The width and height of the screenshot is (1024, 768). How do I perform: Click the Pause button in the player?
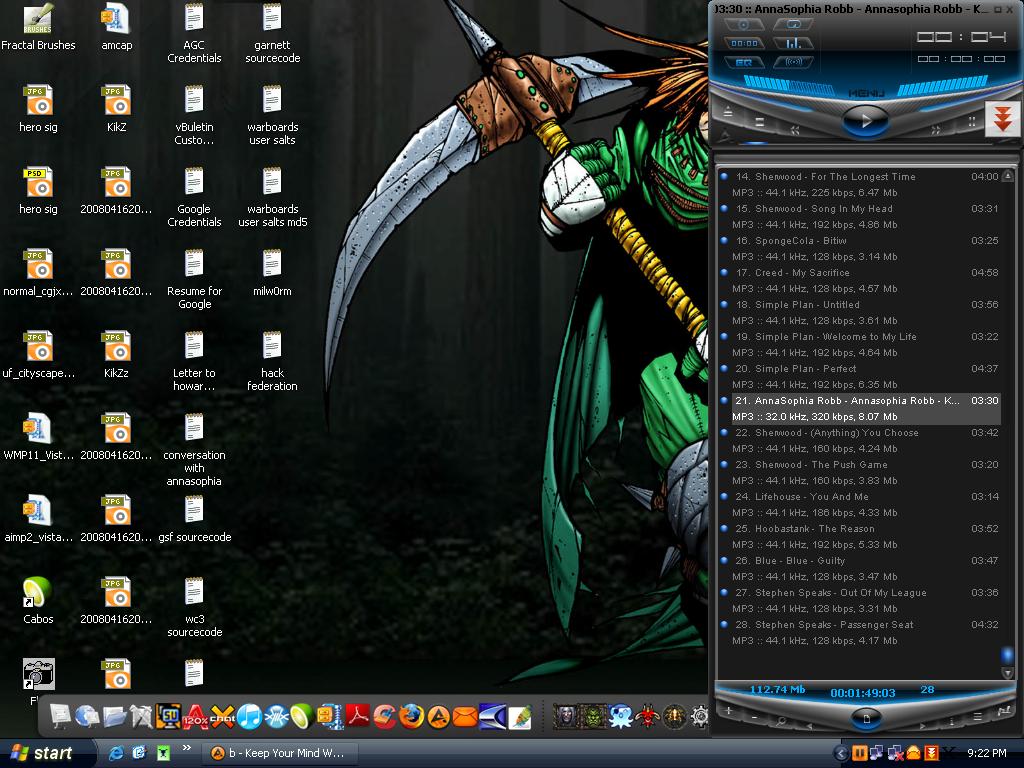(x=972, y=121)
